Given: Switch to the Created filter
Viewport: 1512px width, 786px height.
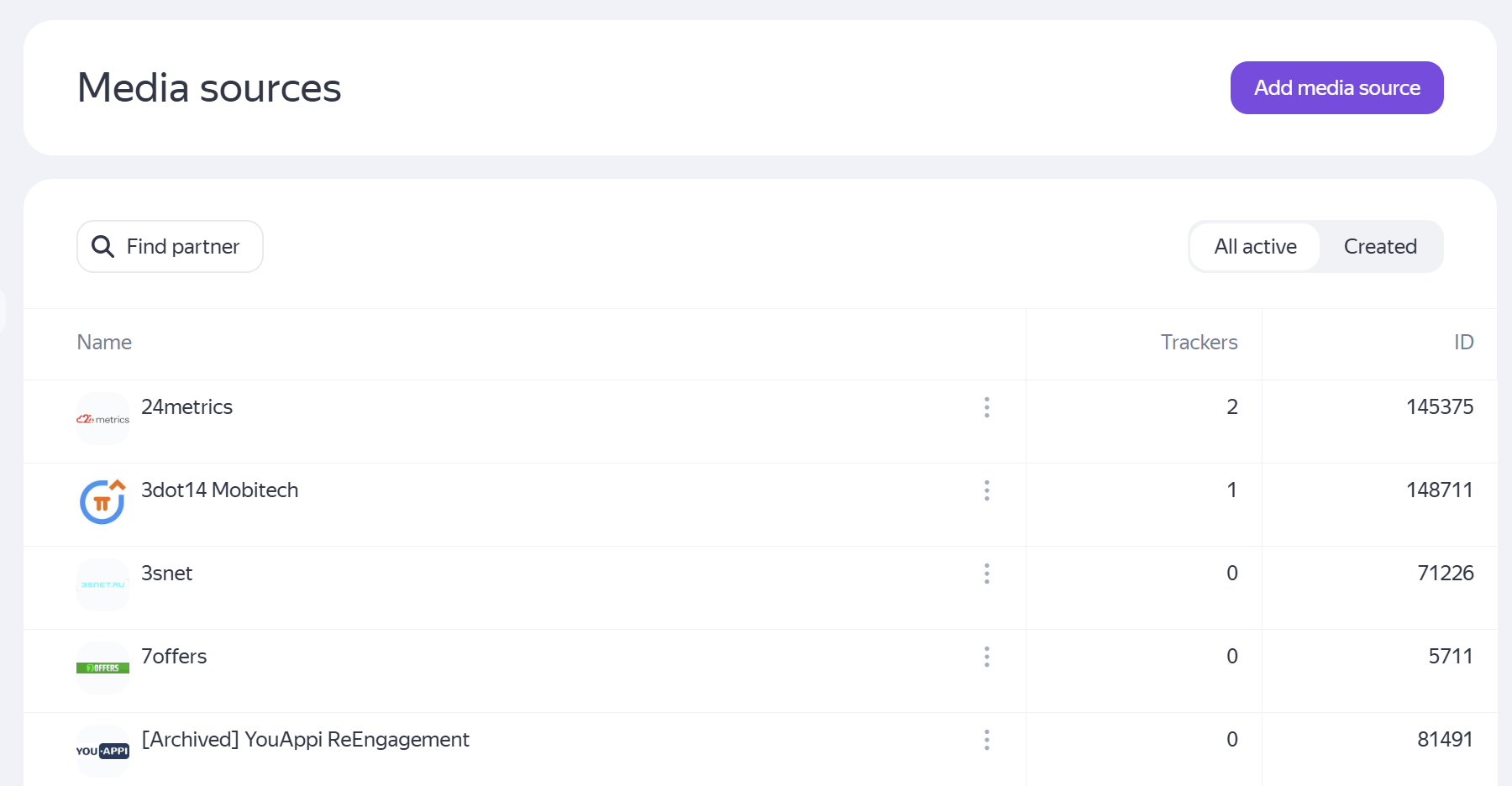Looking at the screenshot, I should 1379,246.
